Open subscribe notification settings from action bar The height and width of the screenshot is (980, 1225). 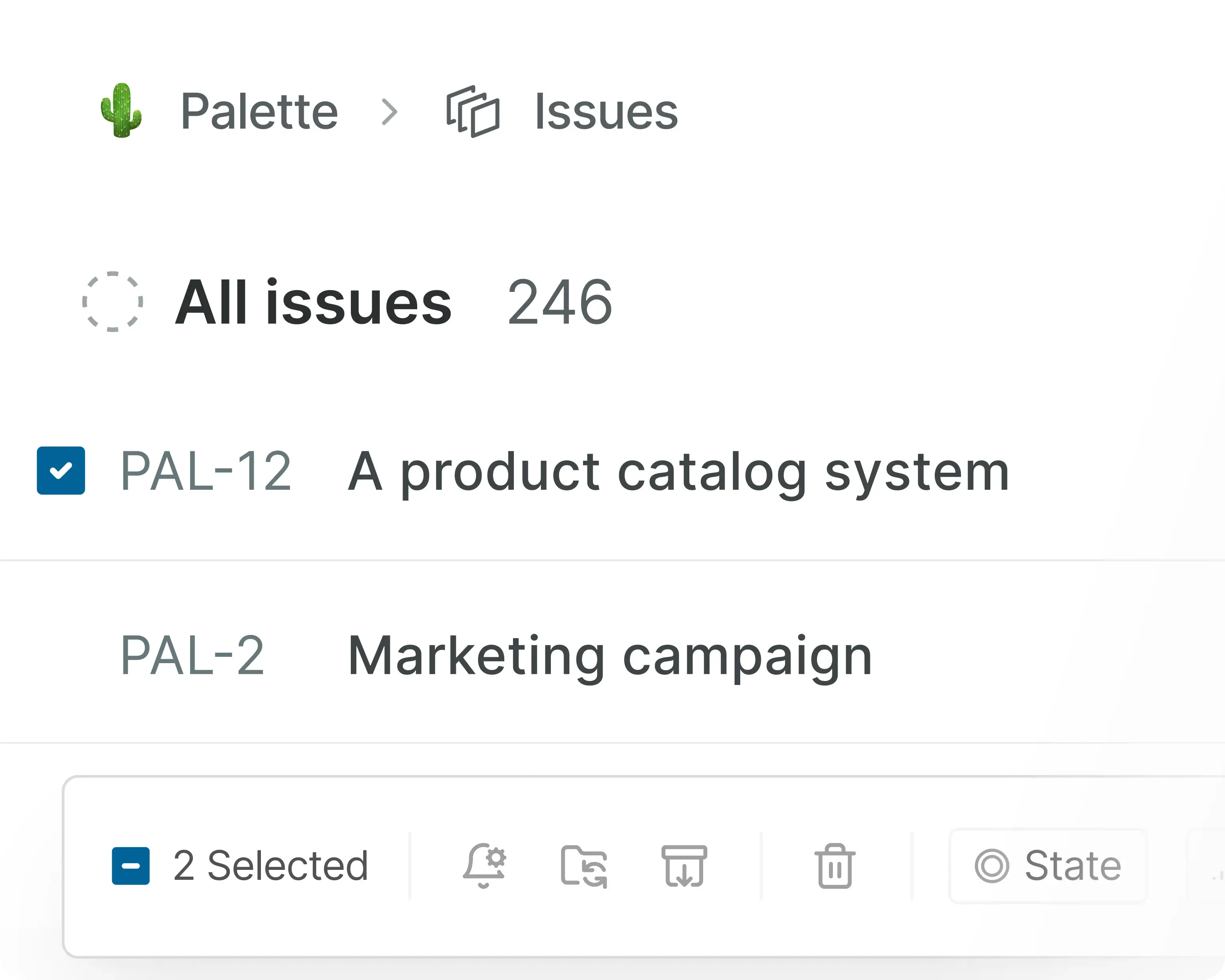[484, 865]
